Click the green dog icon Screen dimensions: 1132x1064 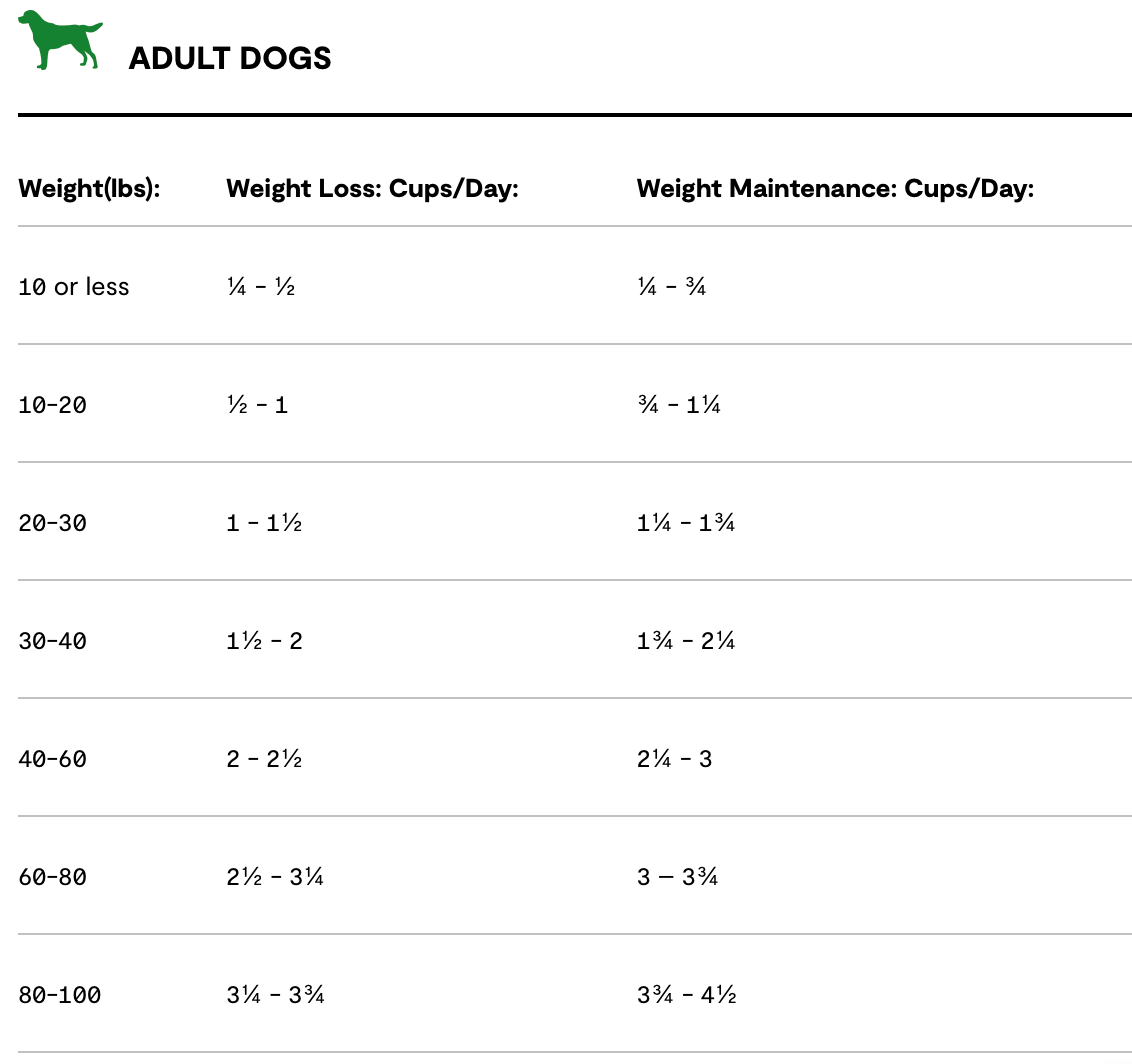(60, 41)
